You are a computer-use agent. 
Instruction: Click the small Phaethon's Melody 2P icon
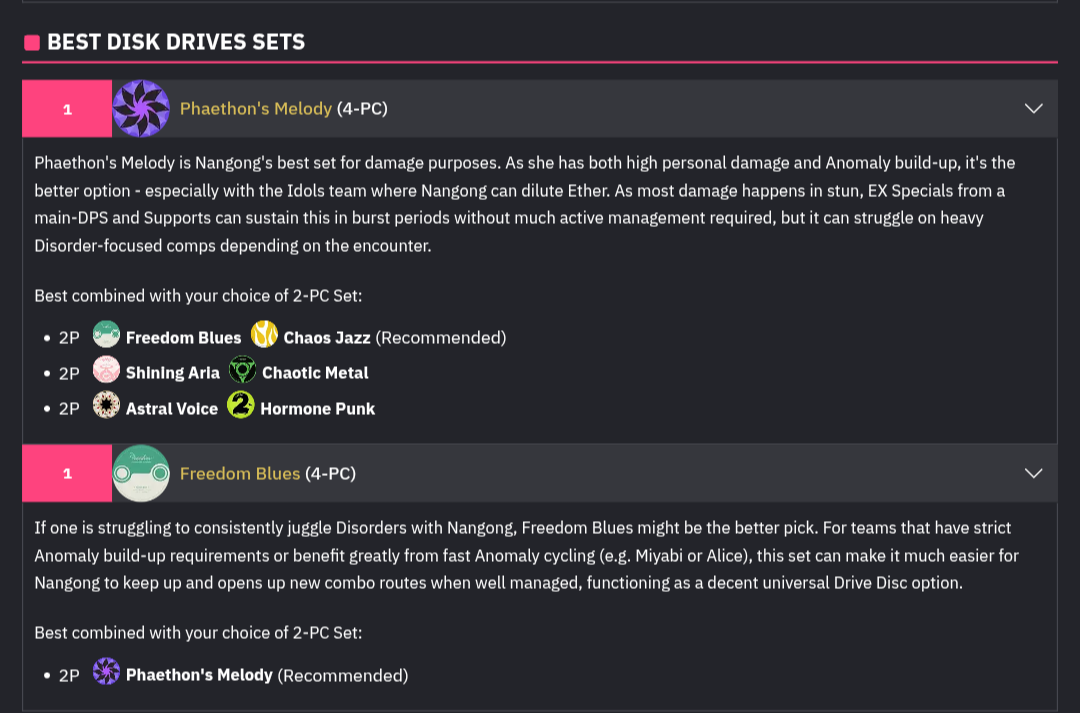tap(106, 673)
